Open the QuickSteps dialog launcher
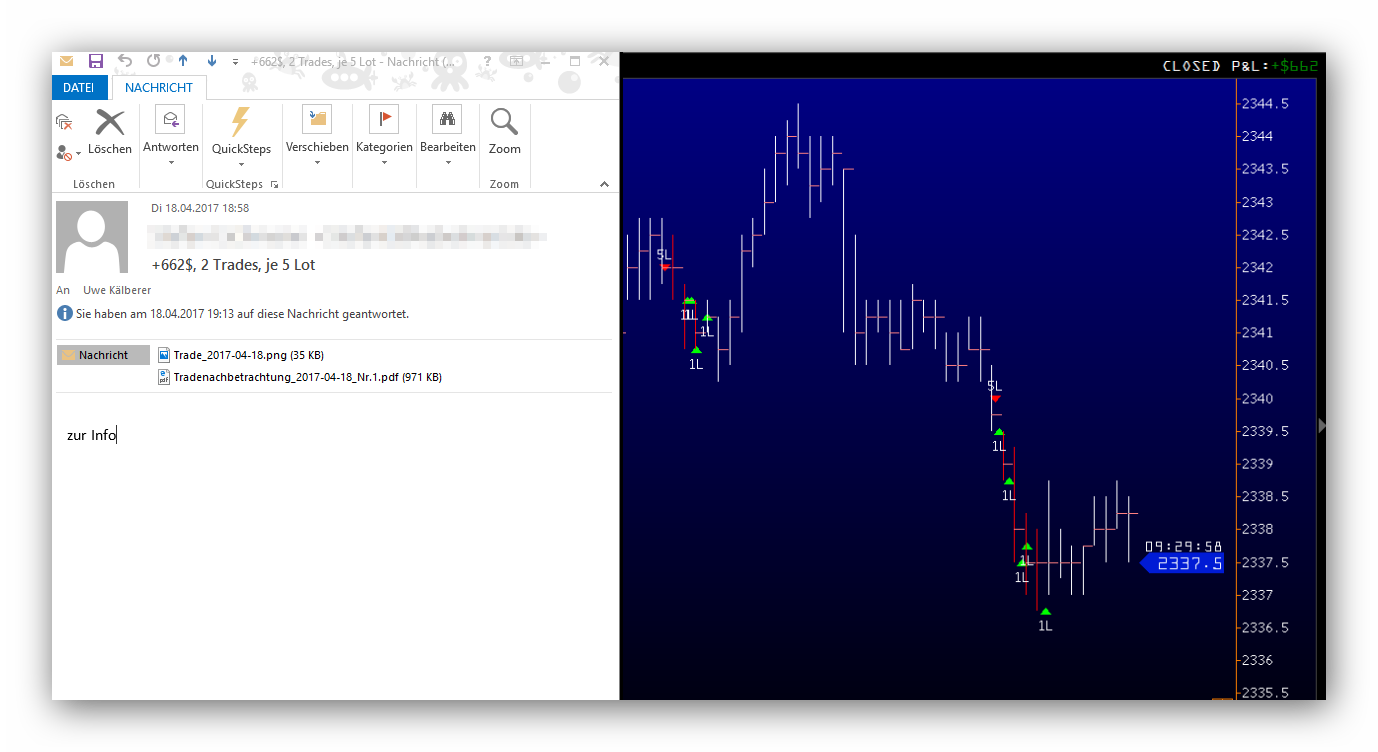The width and height of the screenshot is (1378, 752). point(274,184)
